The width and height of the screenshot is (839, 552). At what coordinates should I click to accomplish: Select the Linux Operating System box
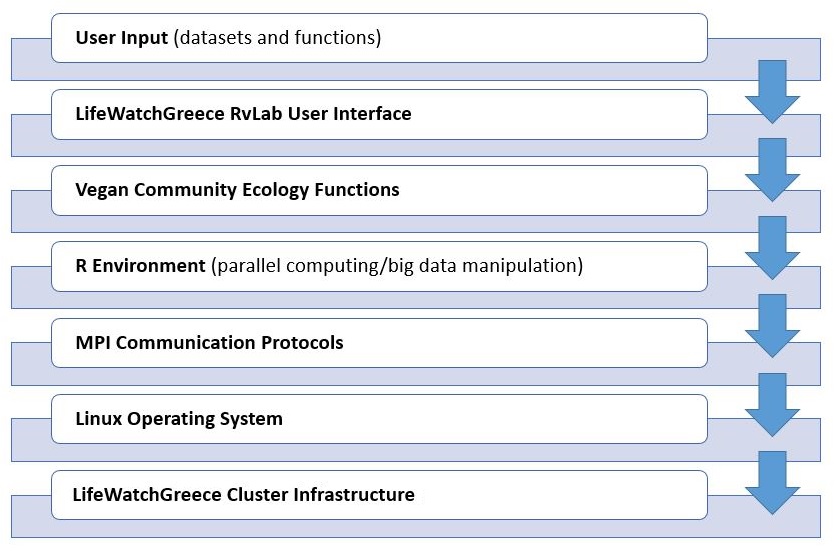379,419
